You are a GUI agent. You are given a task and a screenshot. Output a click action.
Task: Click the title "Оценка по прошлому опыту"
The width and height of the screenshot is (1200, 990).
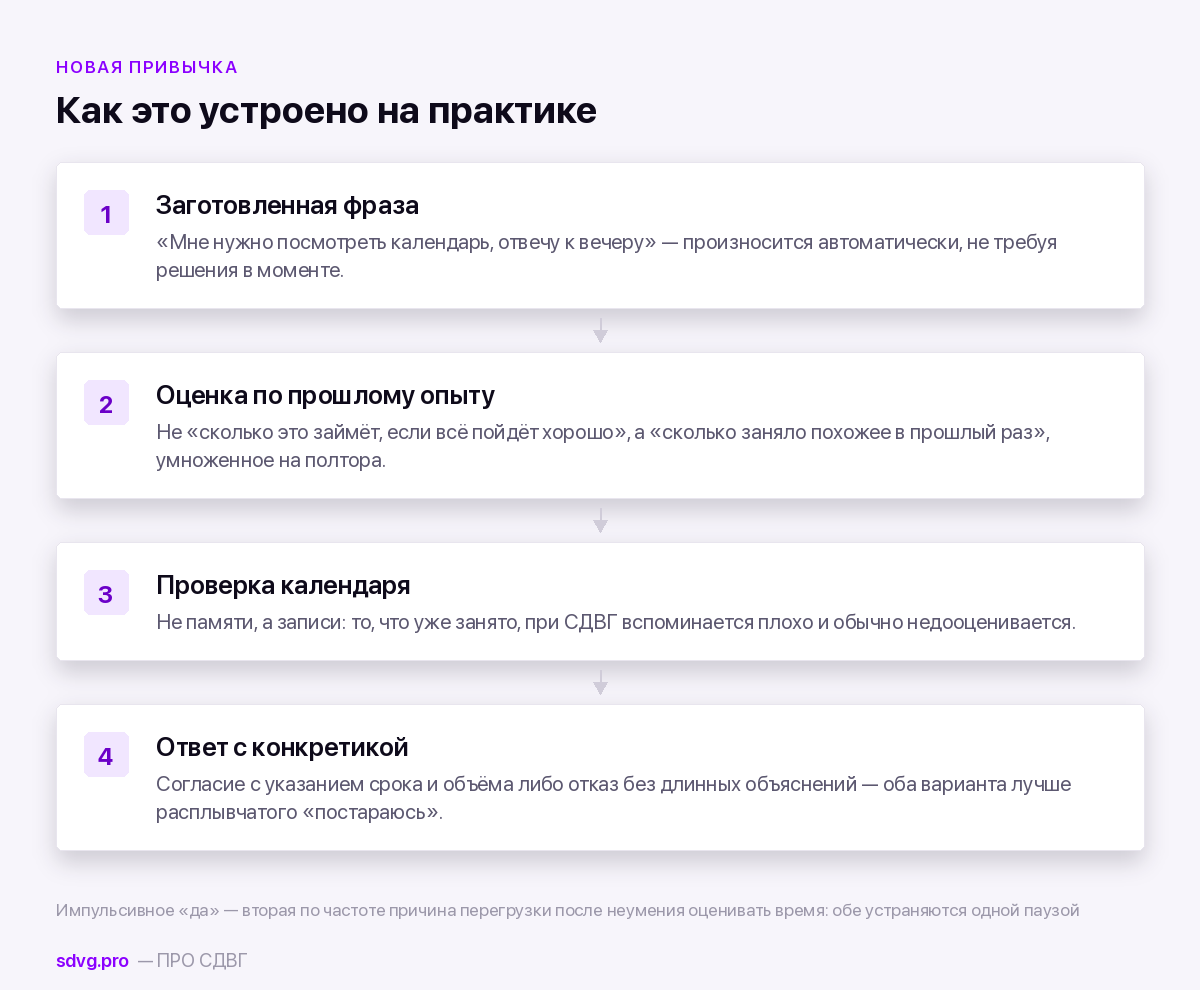[325, 395]
